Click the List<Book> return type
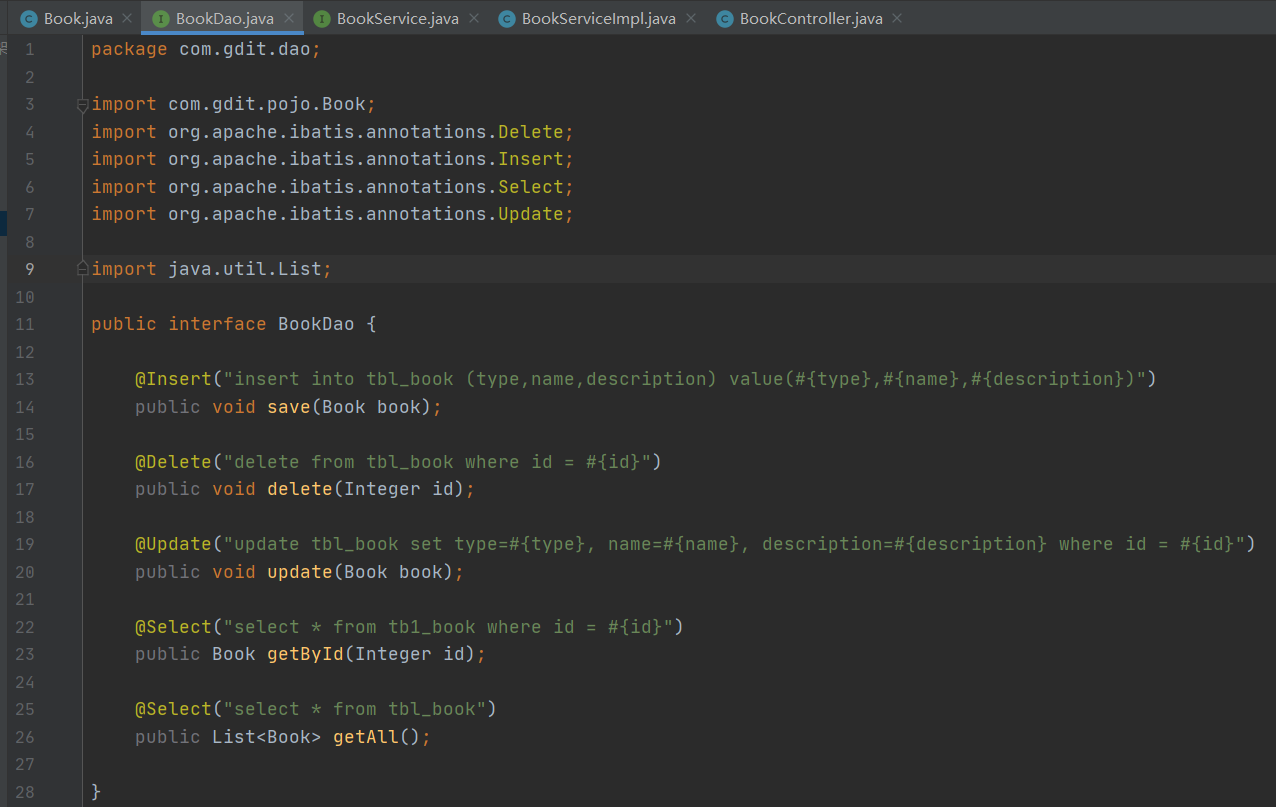This screenshot has width=1276, height=807. [x=267, y=737]
